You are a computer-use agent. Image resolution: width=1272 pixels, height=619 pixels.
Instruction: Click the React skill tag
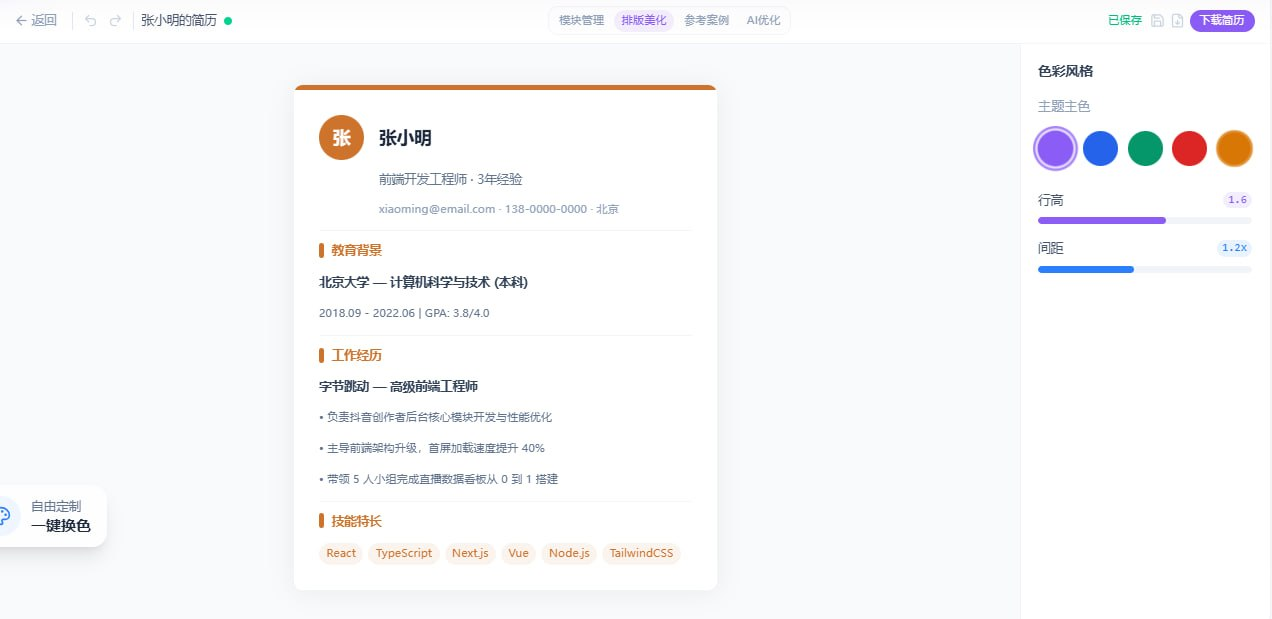(341, 553)
